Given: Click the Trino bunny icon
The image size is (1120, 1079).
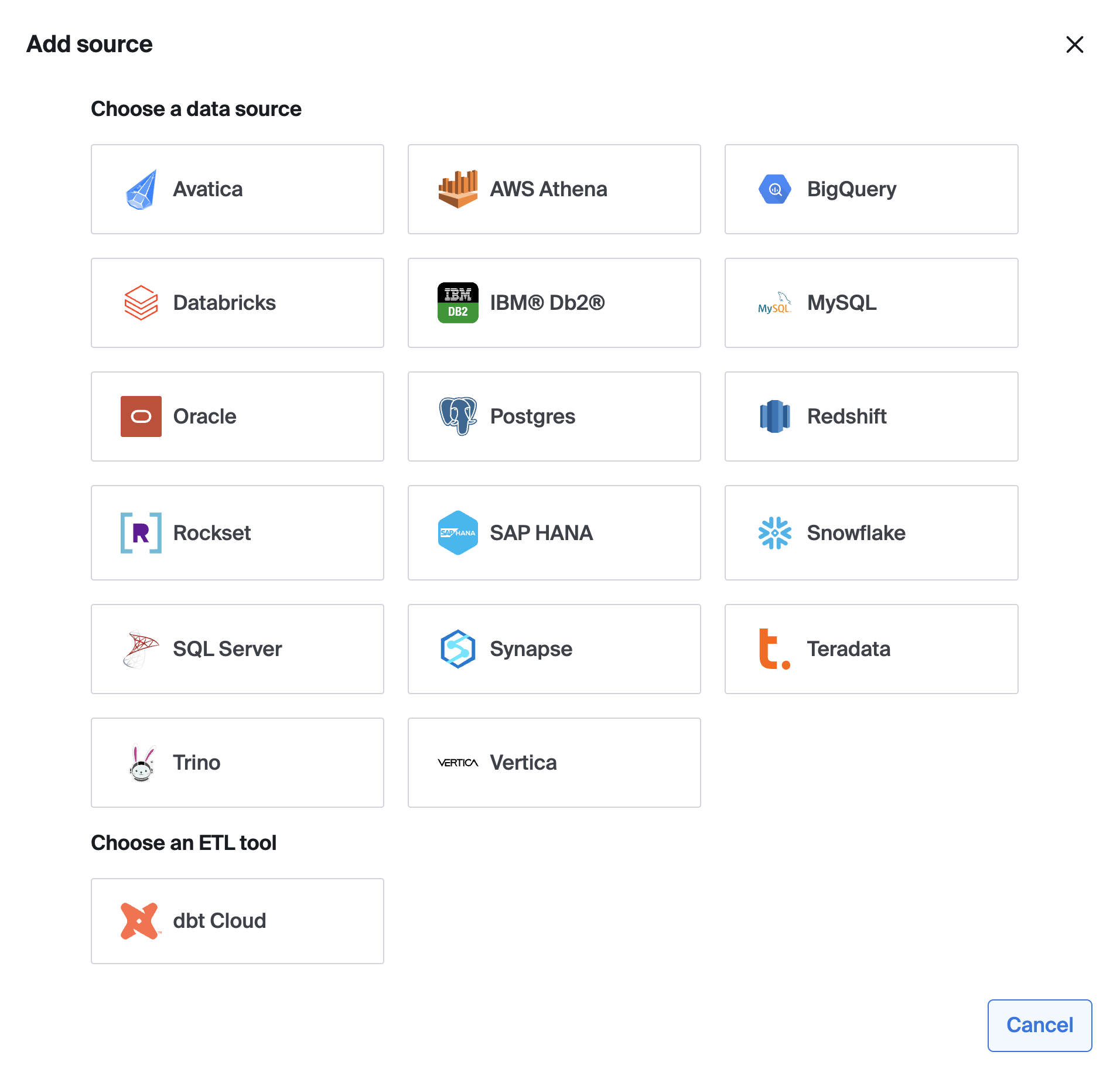Looking at the screenshot, I should 141,763.
